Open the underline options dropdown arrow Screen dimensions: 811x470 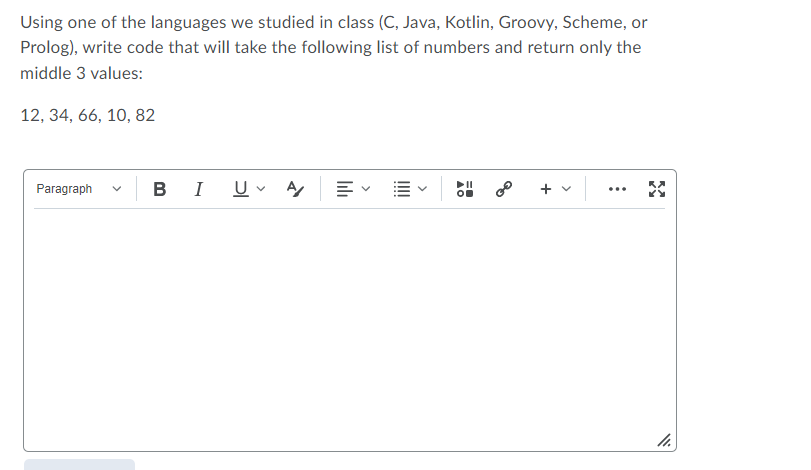261,189
